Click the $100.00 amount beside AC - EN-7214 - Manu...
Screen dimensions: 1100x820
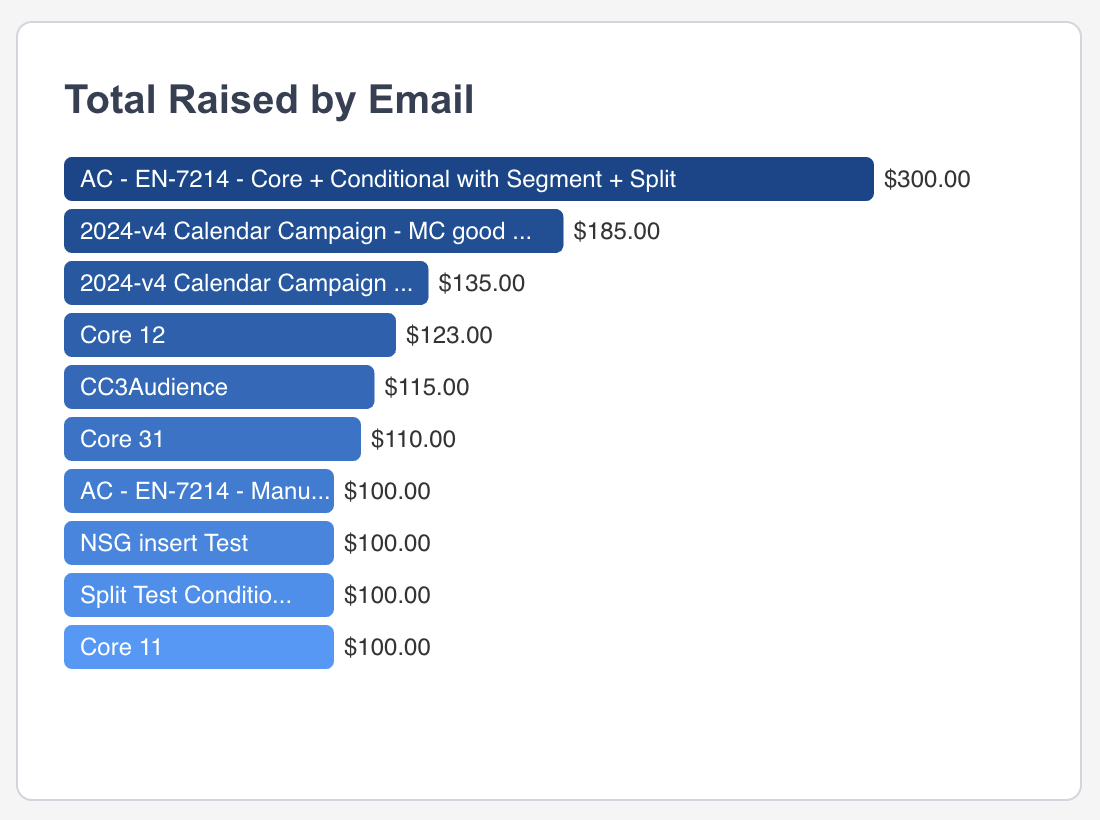coord(387,491)
